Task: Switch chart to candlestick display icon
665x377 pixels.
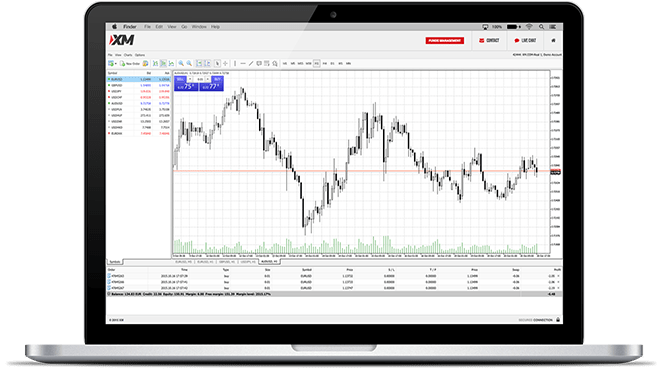Action: 163,64
